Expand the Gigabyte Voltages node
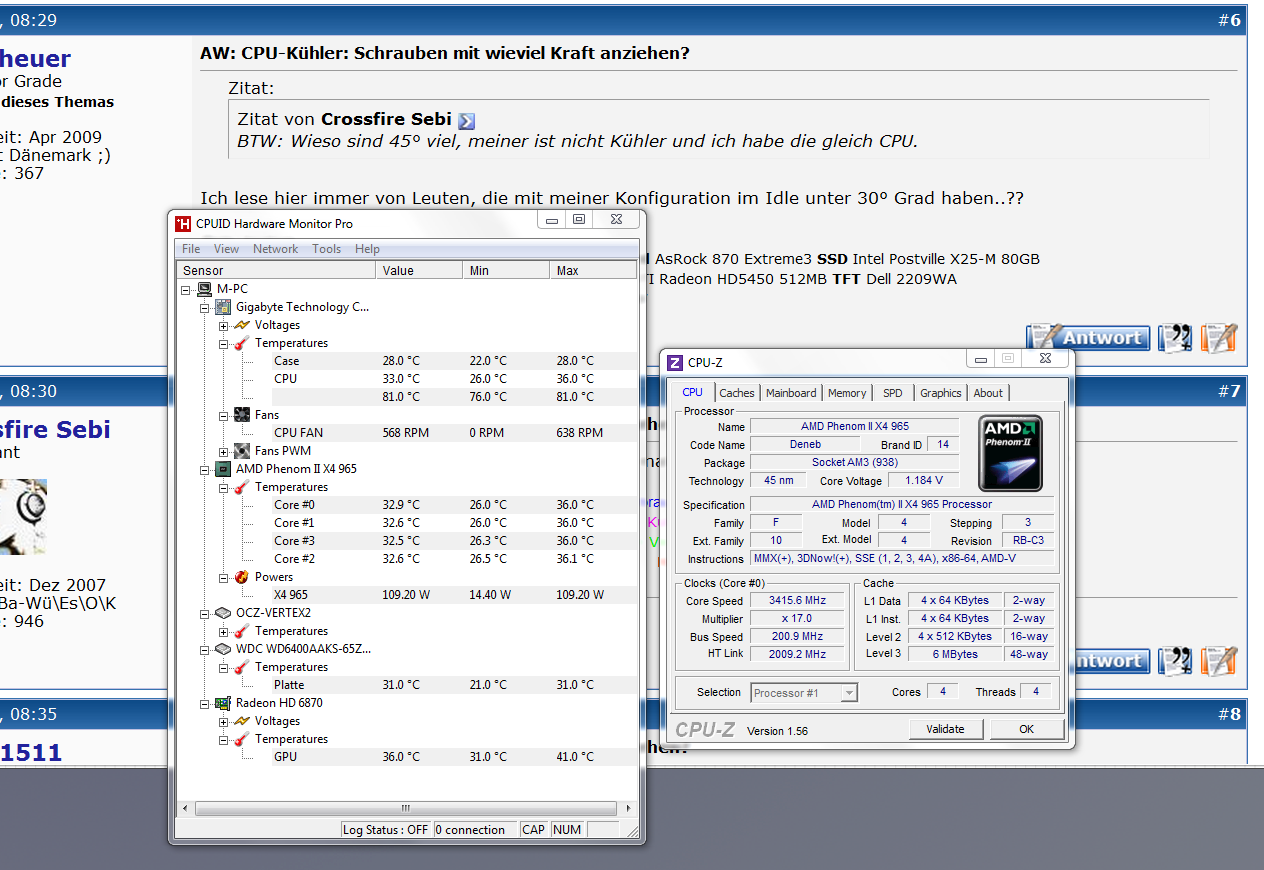This screenshot has height=870, width=1264. click(x=224, y=325)
